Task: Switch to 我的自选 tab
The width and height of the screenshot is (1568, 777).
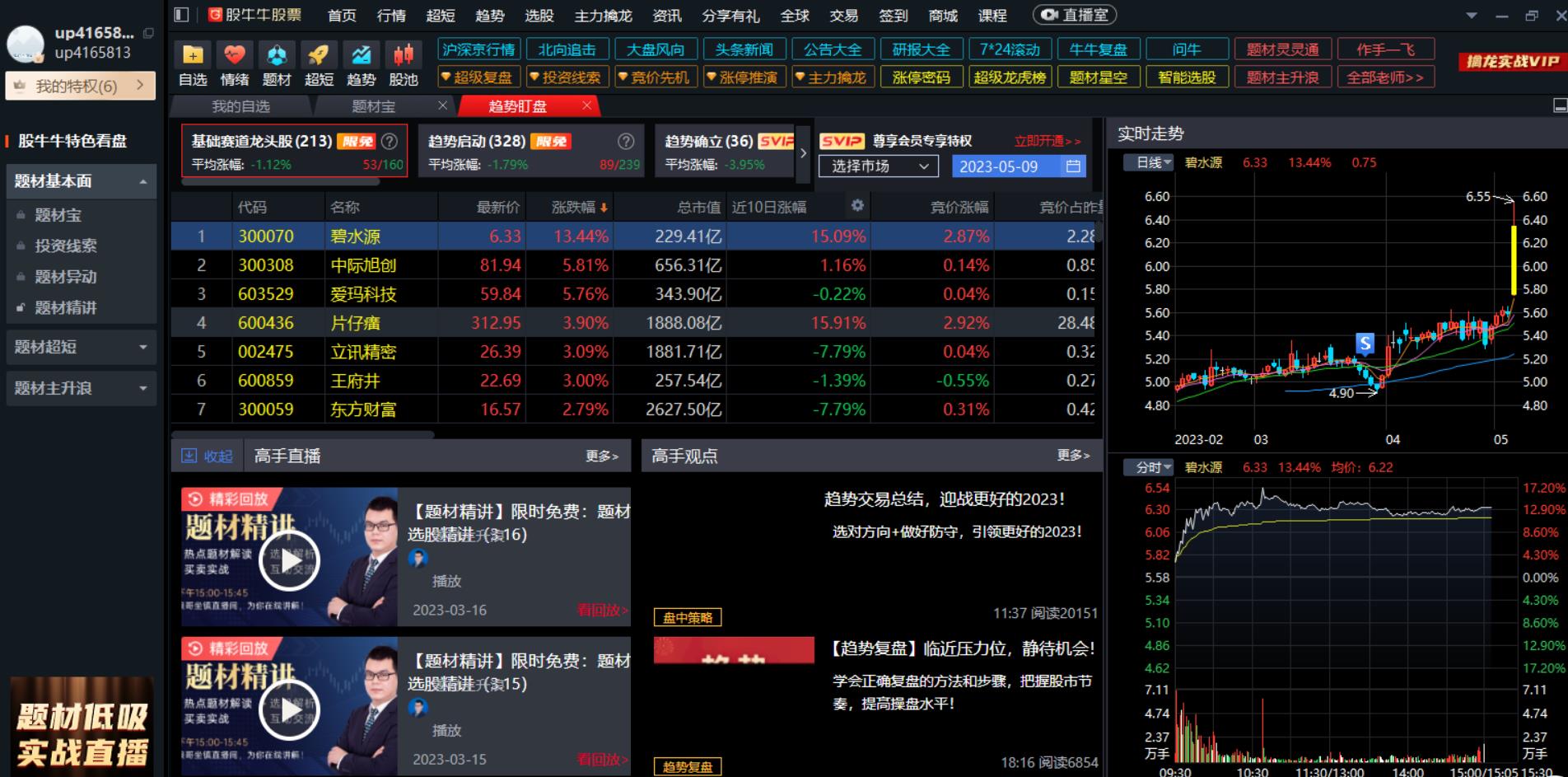Action: [x=240, y=106]
